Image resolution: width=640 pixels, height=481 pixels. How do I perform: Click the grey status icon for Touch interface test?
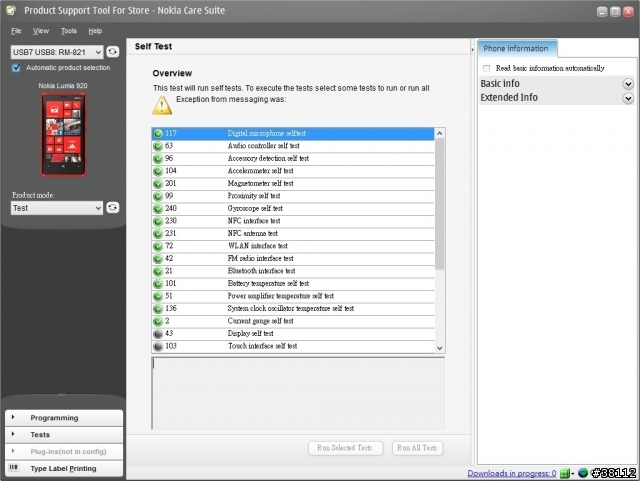pyautogui.click(x=158, y=346)
